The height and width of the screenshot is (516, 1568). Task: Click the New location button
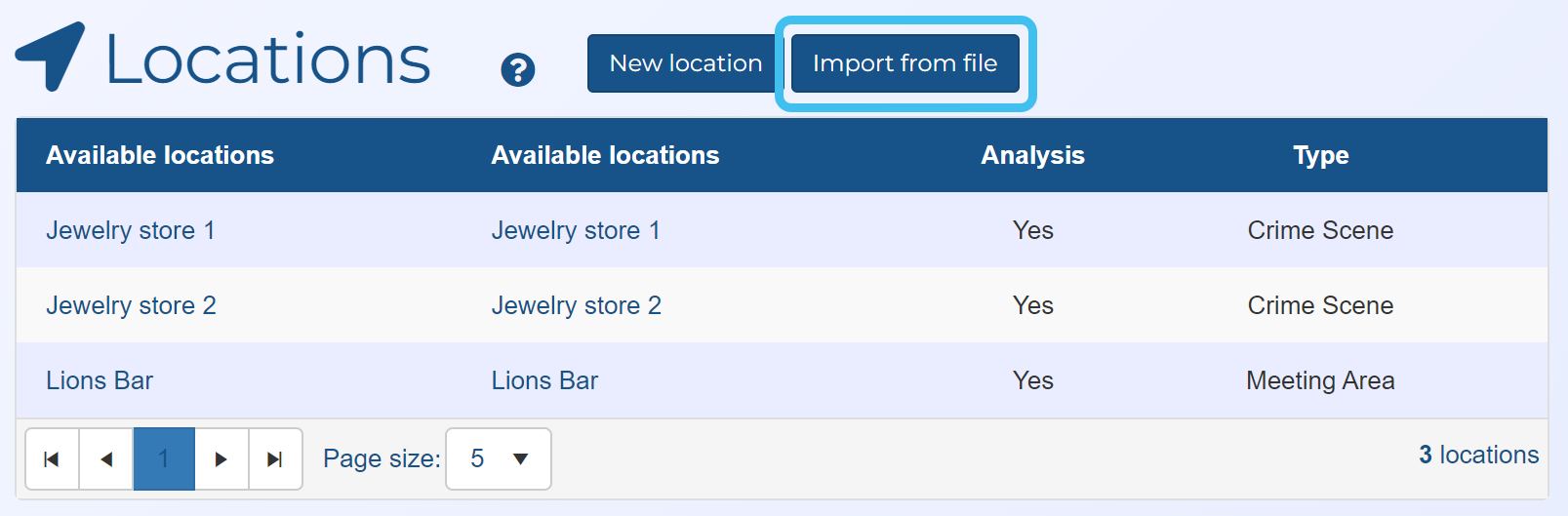click(685, 63)
